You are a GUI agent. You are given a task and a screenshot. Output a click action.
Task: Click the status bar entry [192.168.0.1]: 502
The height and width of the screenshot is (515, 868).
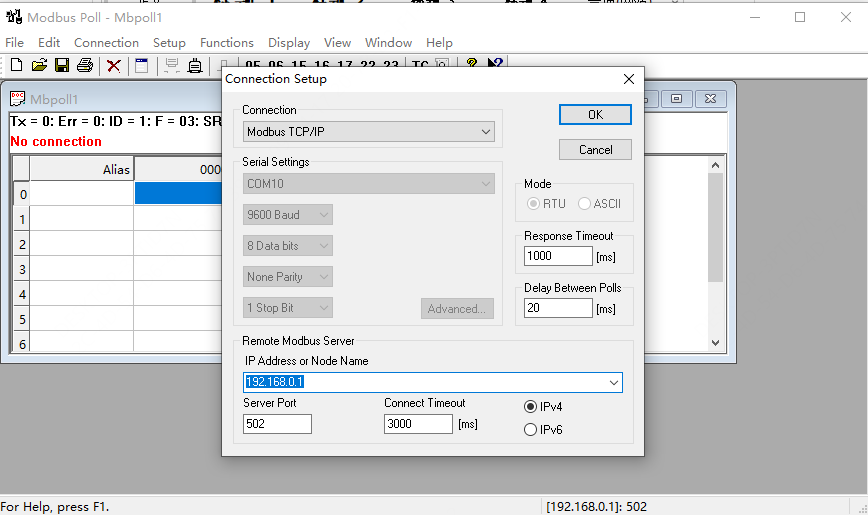tap(596, 507)
